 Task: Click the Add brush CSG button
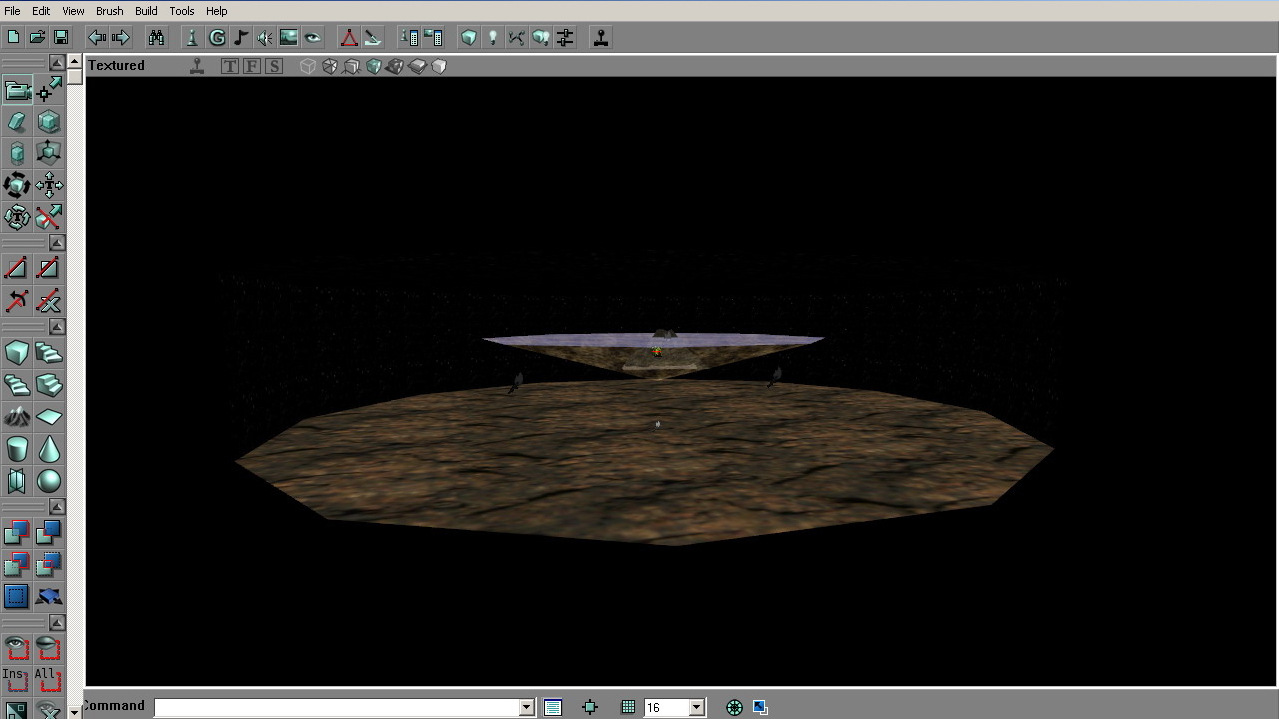[x=17, y=533]
